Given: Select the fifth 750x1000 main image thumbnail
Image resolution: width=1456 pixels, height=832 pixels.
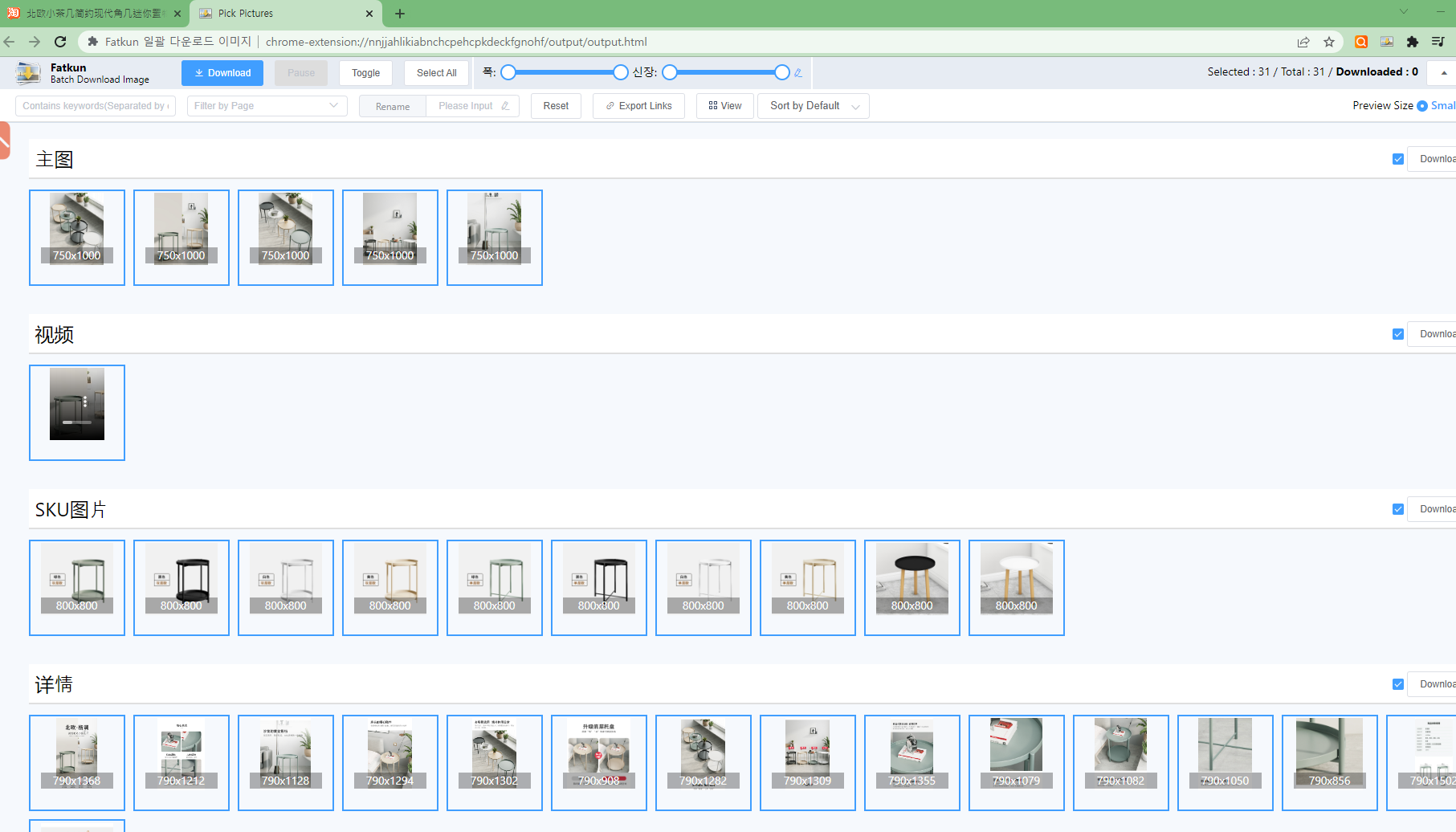Looking at the screenshot, I should tap(495, 238).
